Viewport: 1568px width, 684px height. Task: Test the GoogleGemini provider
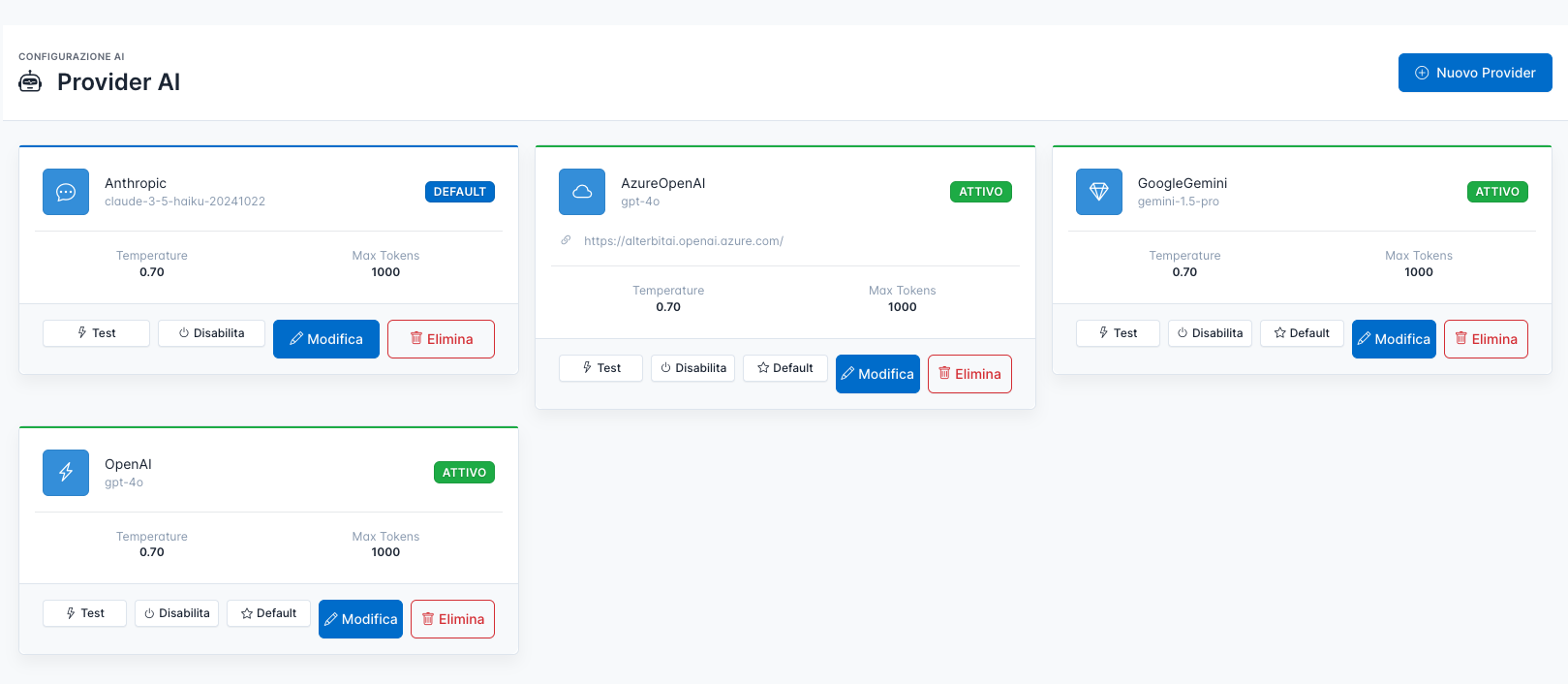[1118, 333]
